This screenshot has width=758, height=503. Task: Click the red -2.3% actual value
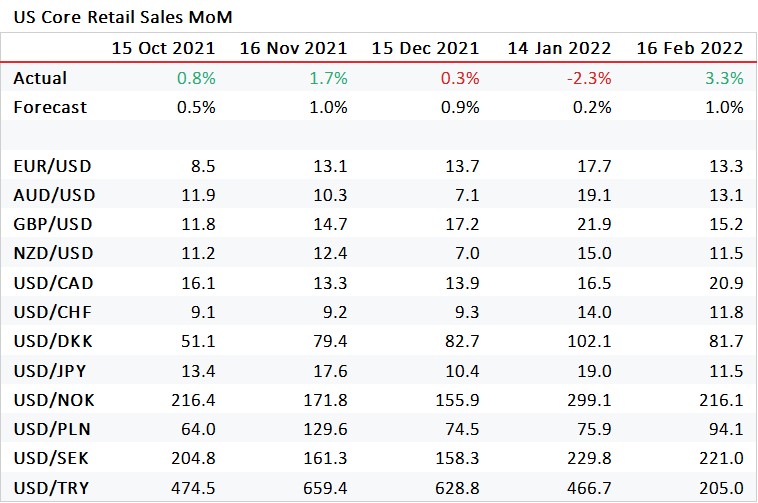click(589, 78)
